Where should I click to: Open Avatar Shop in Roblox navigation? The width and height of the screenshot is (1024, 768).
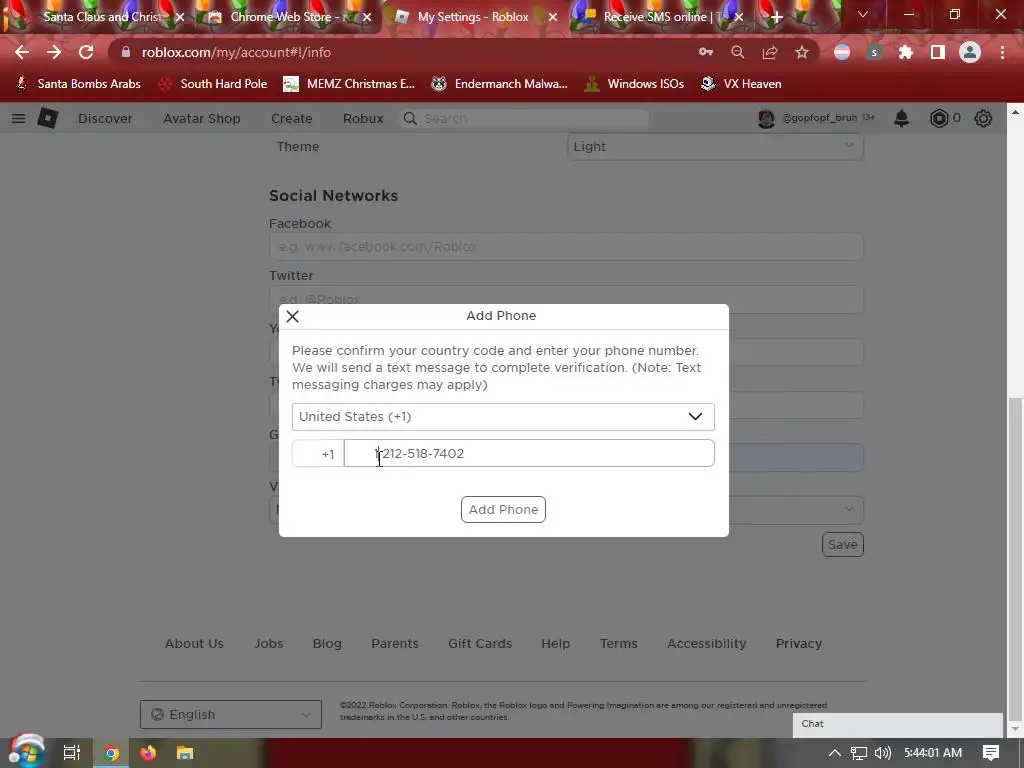coord(202,118)
